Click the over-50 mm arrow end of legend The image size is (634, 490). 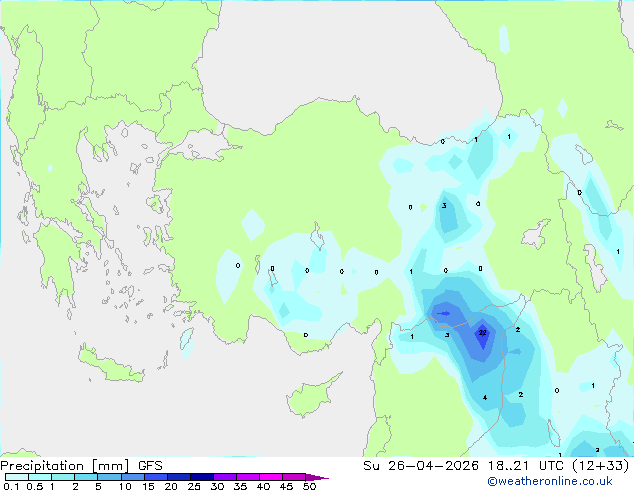(317, 477)
